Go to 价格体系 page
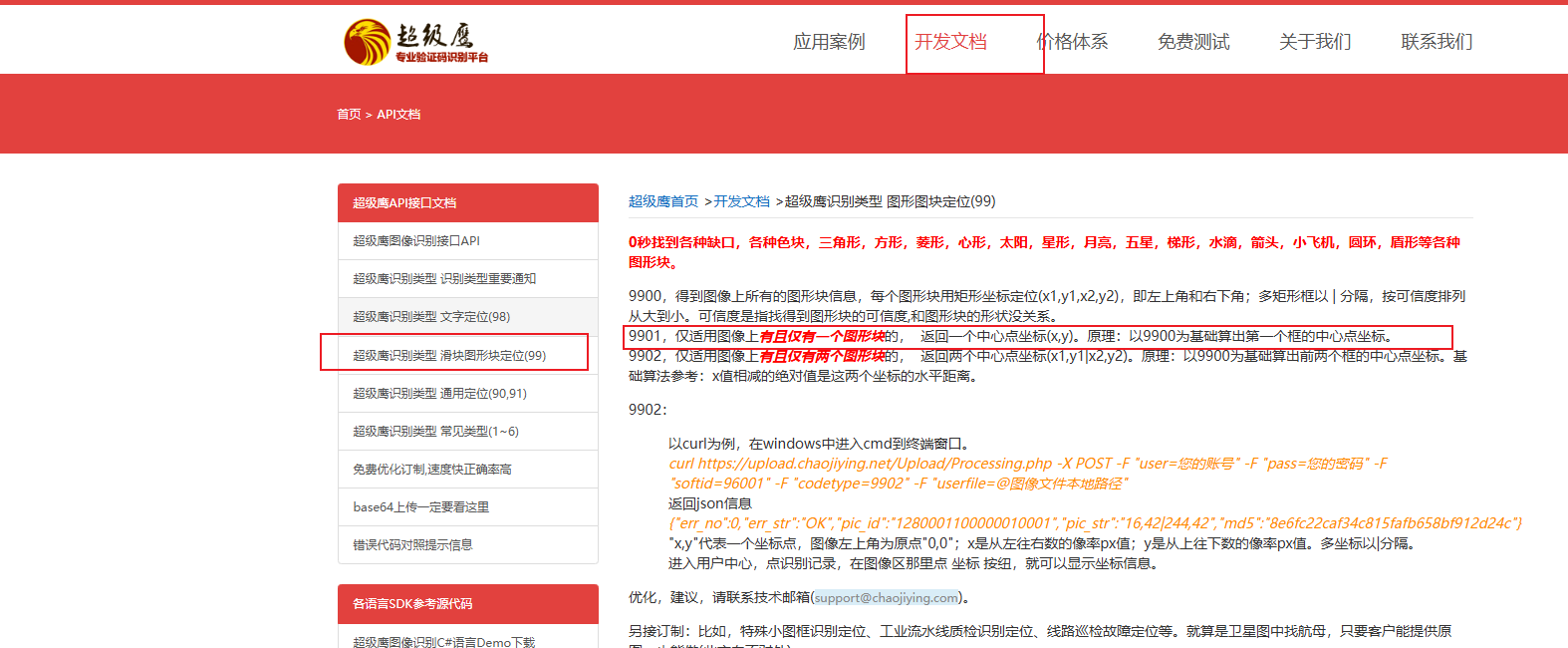This screenshot has width=1568, height=648. click(x=1072, y=42)
